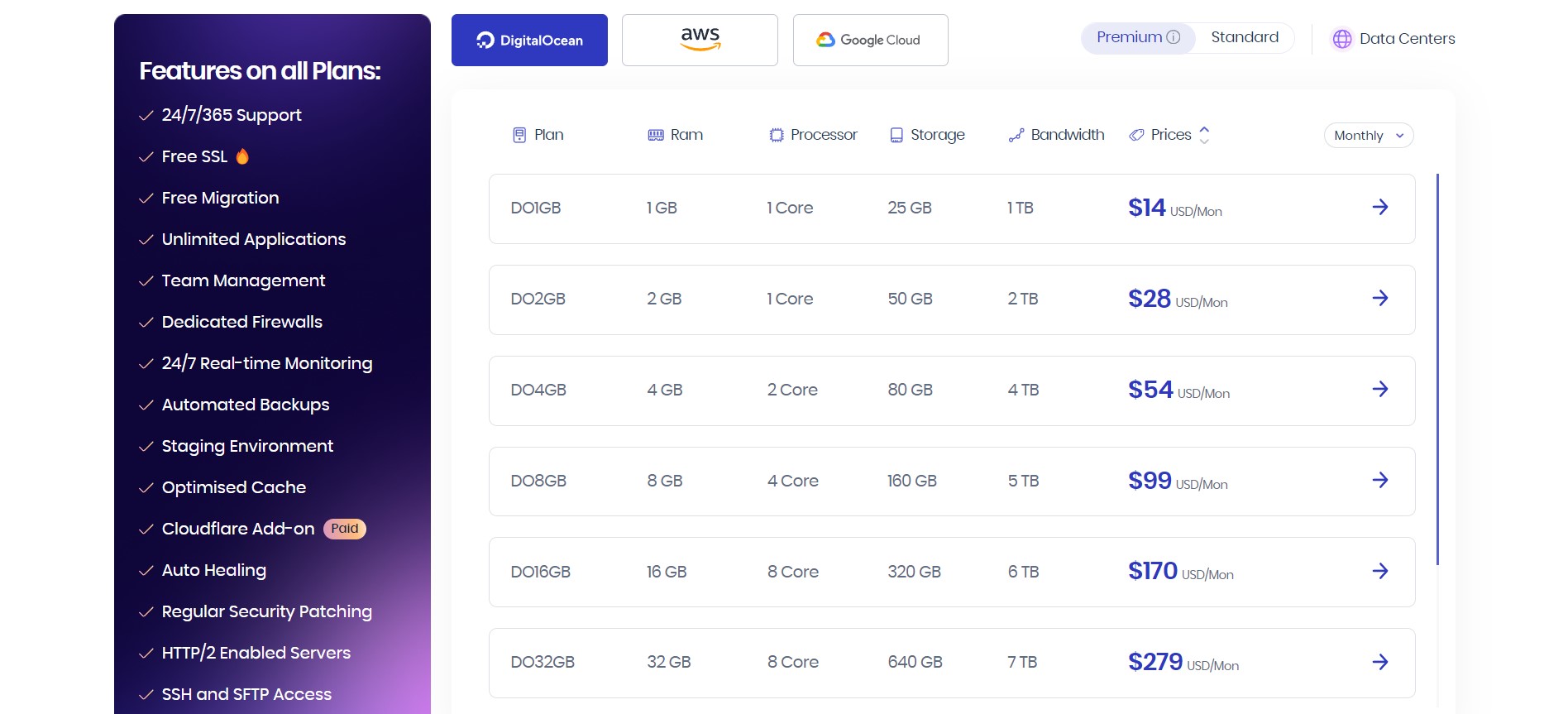Click the arrow icon for $99 plan
Viewport: 1568px width, 714px height.
[x=1379, y=481]
